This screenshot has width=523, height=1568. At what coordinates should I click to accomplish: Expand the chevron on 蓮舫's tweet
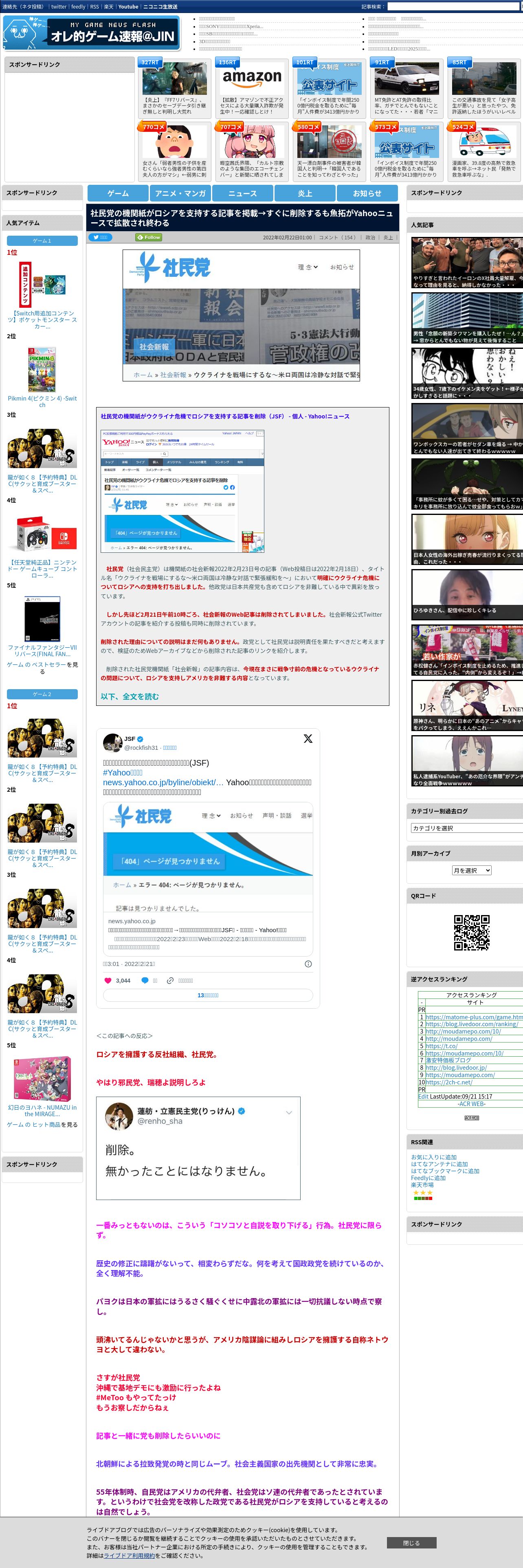[289, 1112]
